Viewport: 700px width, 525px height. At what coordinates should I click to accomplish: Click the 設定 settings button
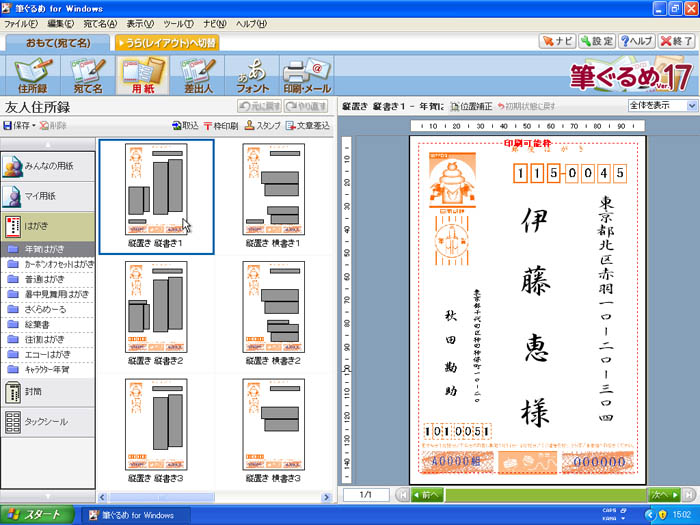(595, 42)
